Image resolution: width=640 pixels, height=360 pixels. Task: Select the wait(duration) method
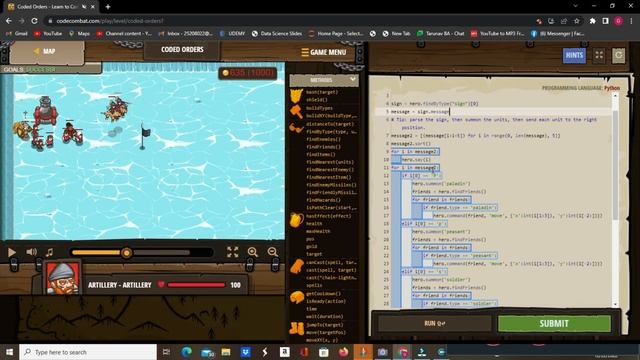coord(324,316)
